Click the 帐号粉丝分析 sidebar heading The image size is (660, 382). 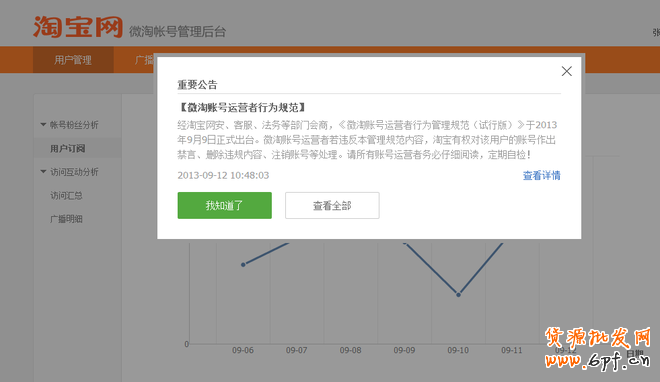coord(74,125)
